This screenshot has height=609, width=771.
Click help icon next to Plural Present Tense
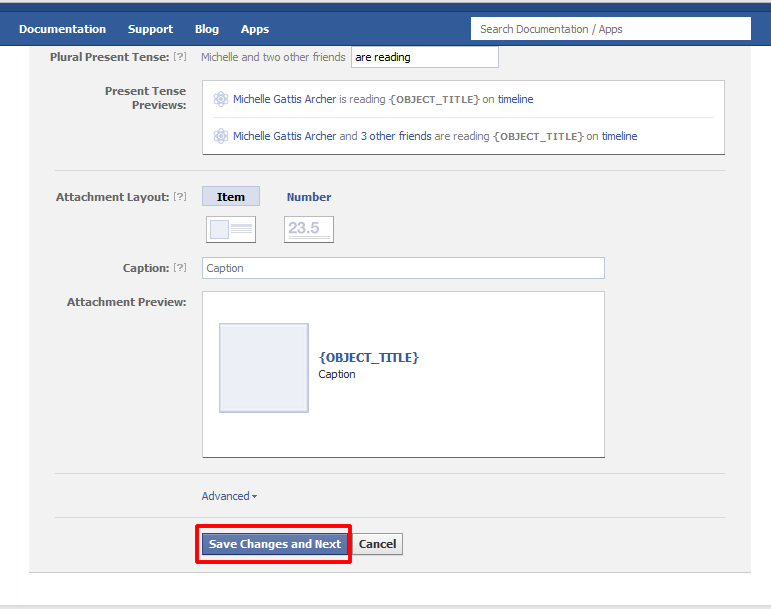click(x=180, y=58)
